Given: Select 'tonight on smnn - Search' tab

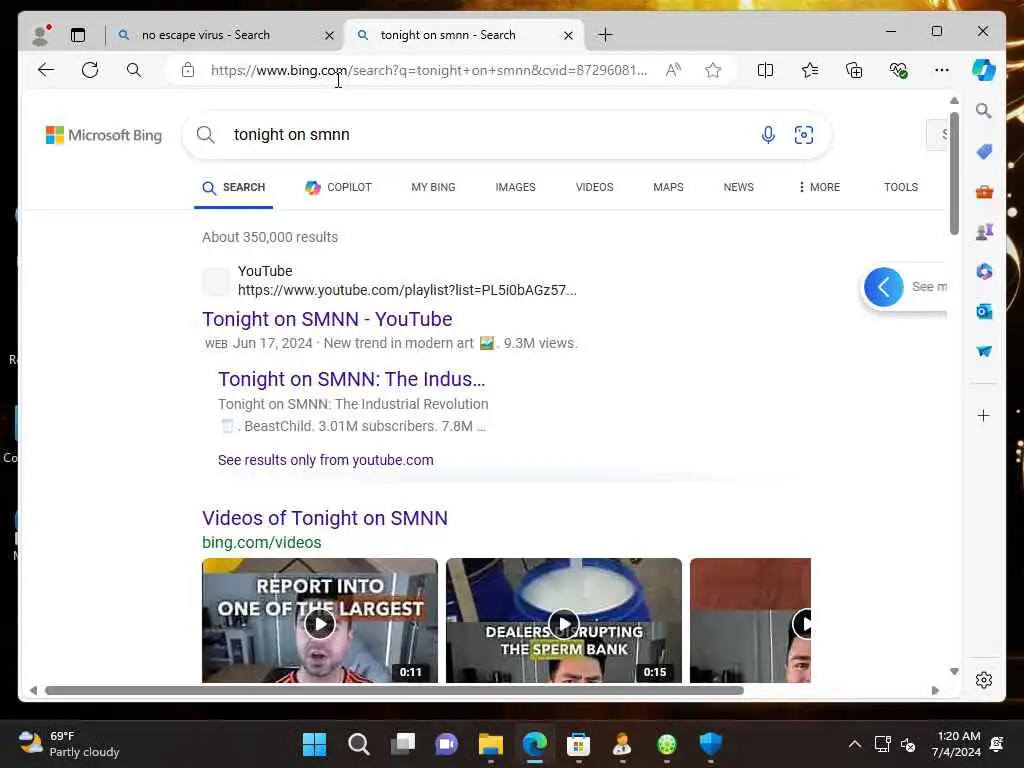Looking at the screenshot, I should (x=448, y=35).
